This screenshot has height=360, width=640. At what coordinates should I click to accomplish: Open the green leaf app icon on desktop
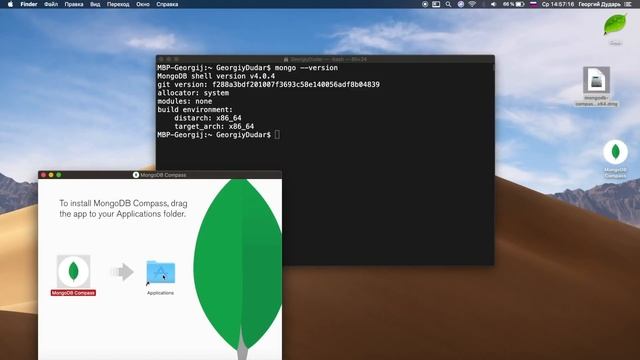pos(615,24)
